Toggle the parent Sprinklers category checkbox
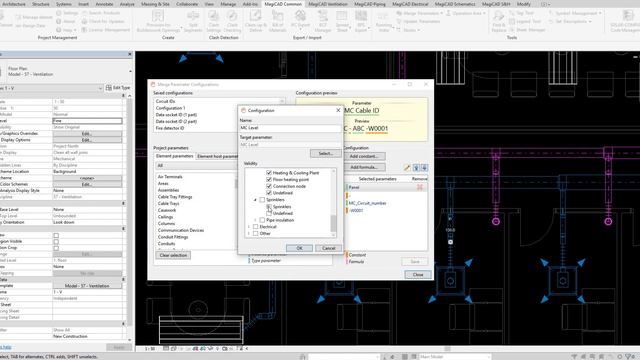Screen dimensions: 640x360 coord(262,200)
